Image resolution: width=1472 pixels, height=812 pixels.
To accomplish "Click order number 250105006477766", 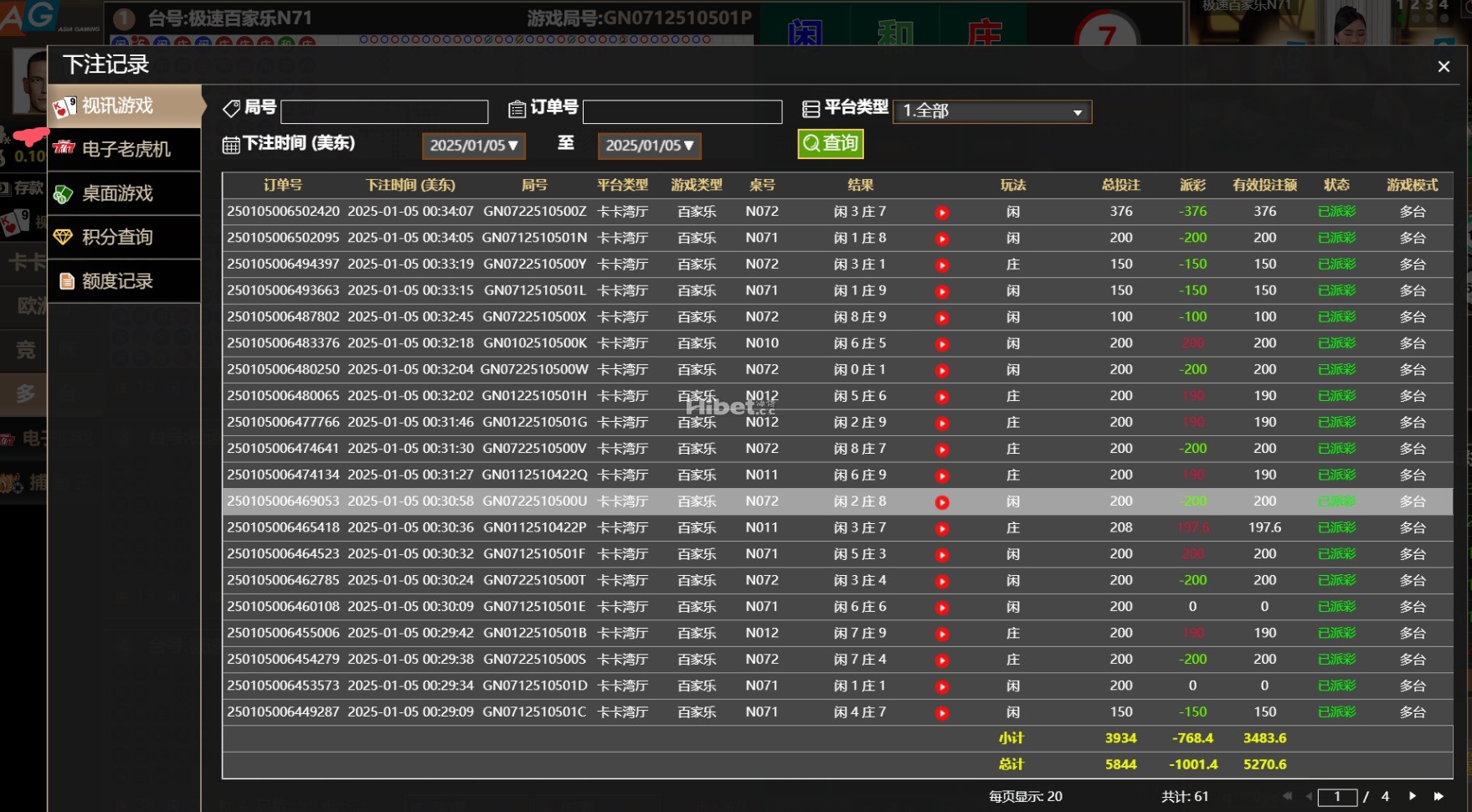I will [x=283, y=422].
